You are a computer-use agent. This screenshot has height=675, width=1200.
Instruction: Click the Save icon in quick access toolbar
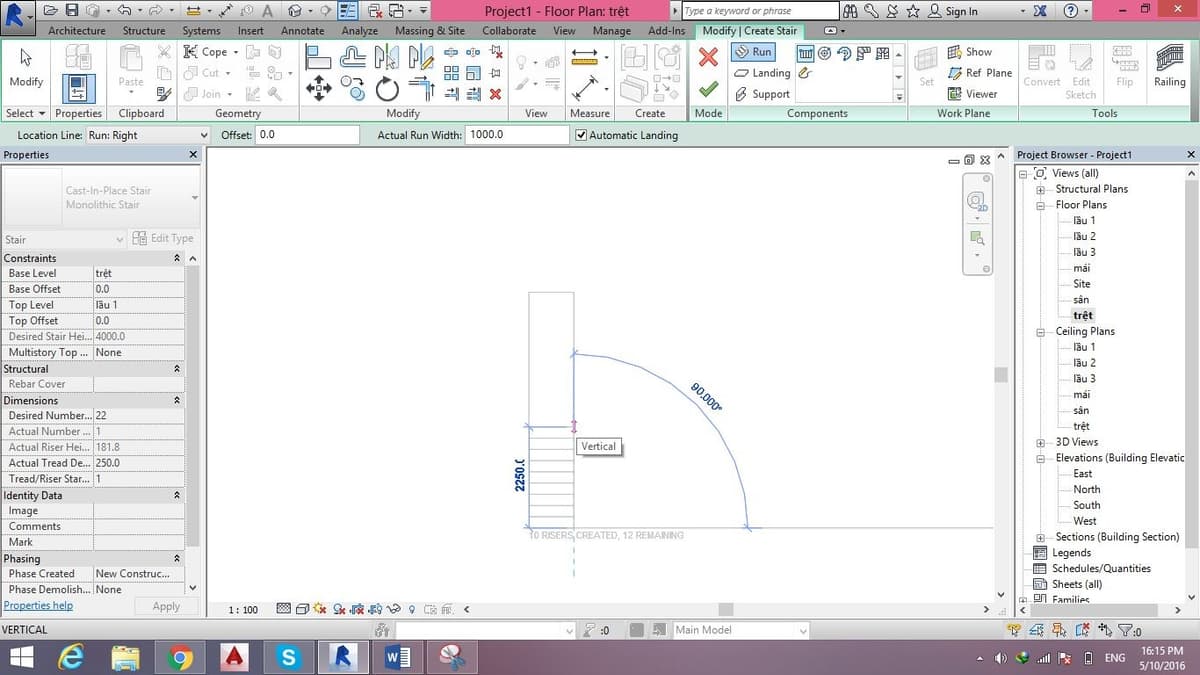pos(72,11)
